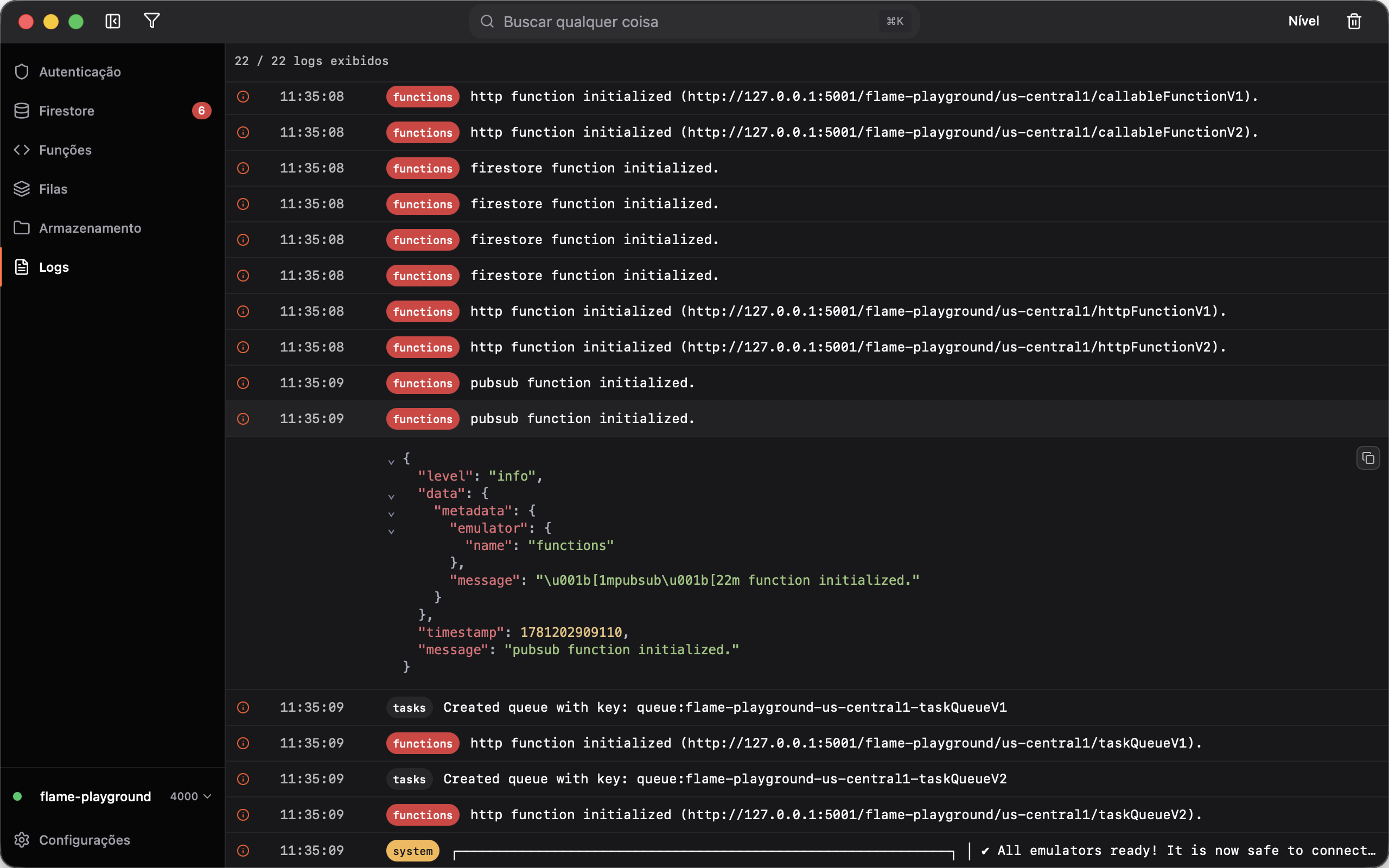Click the Firestore badge showing 6
The width and height of the screenshot is (1389, 868).
pyautogui.click(x=201, y=111)
